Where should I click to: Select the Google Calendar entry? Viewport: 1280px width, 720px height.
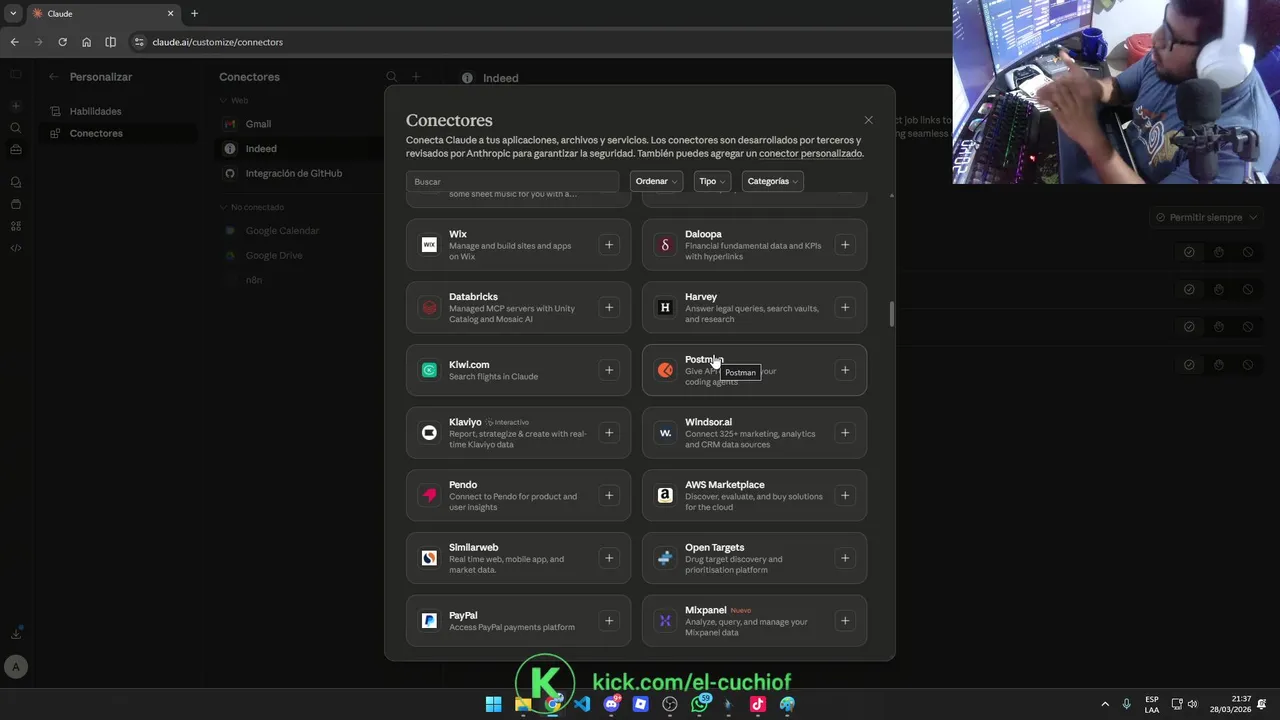tap(297, 231)
